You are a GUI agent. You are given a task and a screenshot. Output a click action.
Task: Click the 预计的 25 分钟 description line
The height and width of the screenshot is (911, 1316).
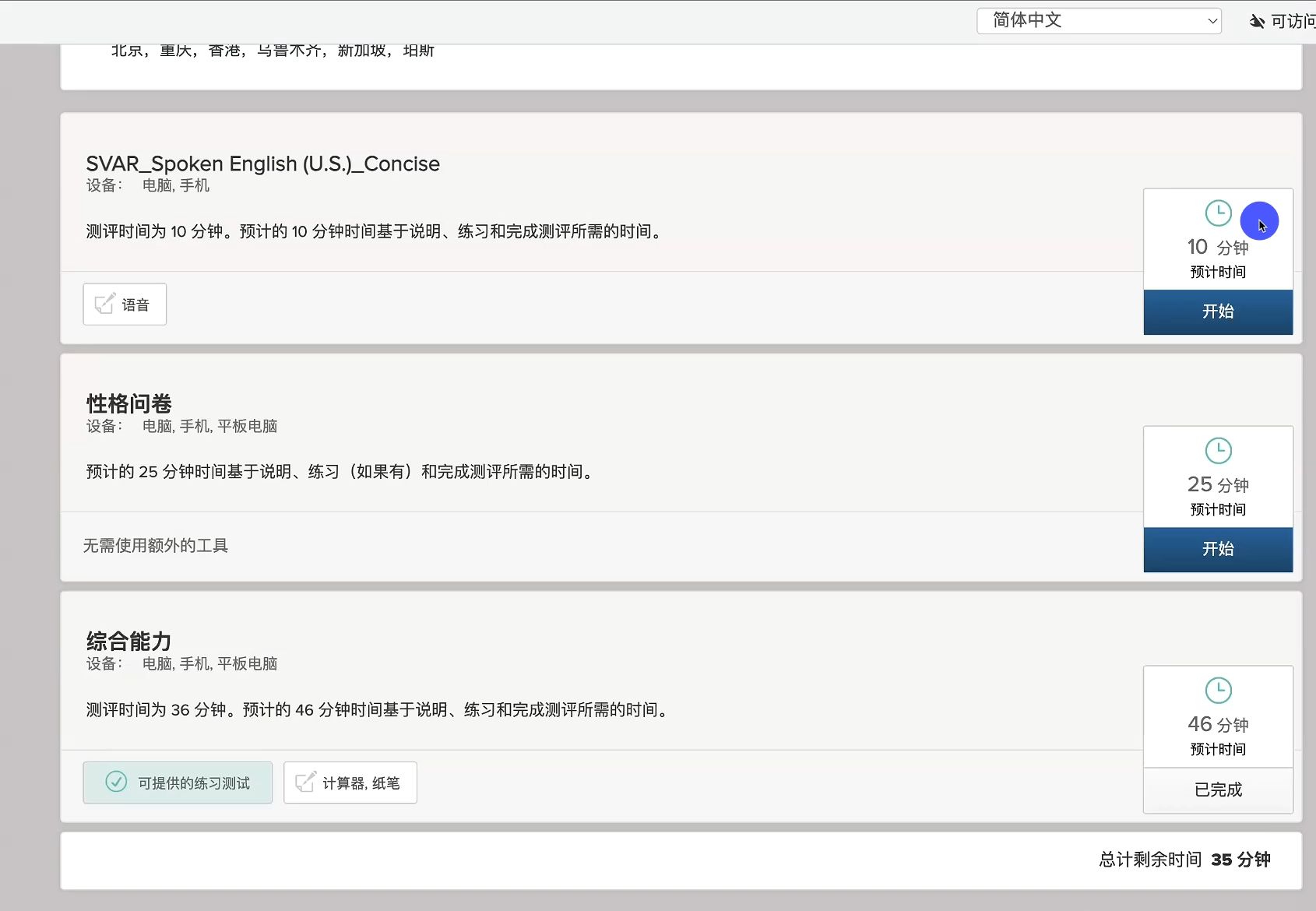pos(340,472)
